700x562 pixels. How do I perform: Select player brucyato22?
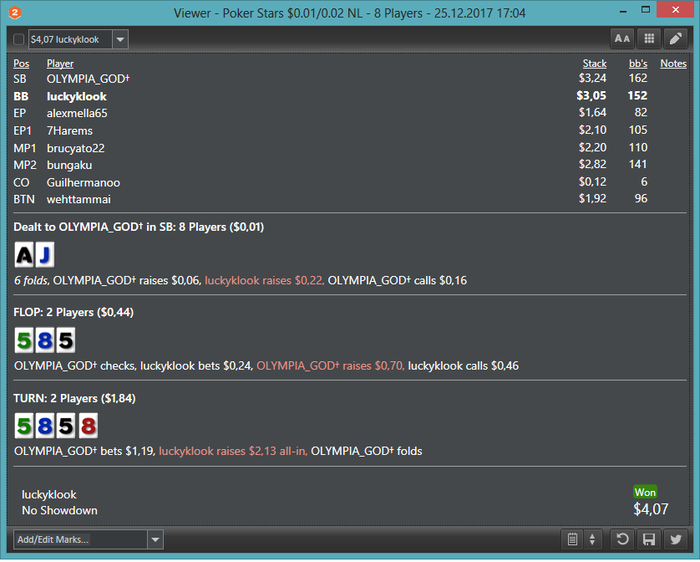(75, 148)
